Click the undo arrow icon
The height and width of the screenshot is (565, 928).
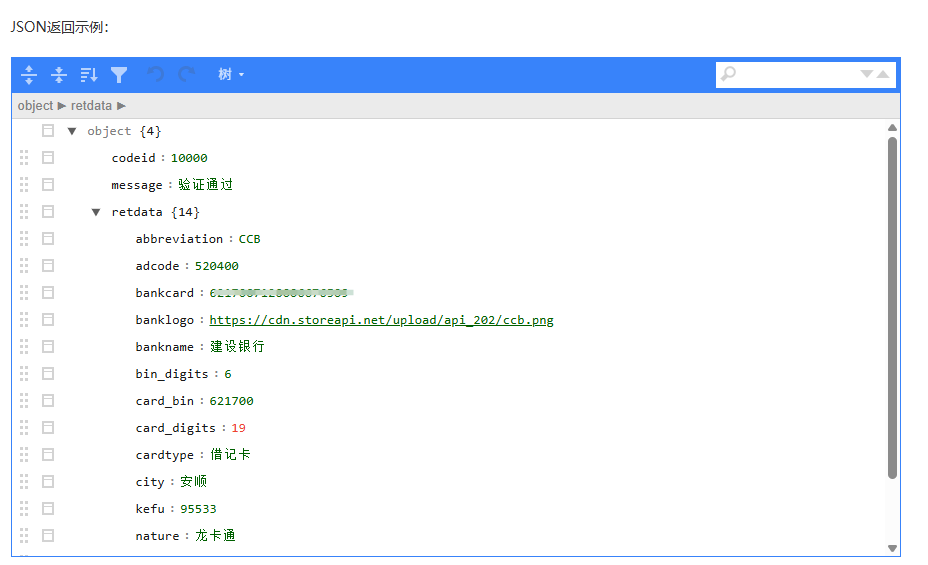156,75
